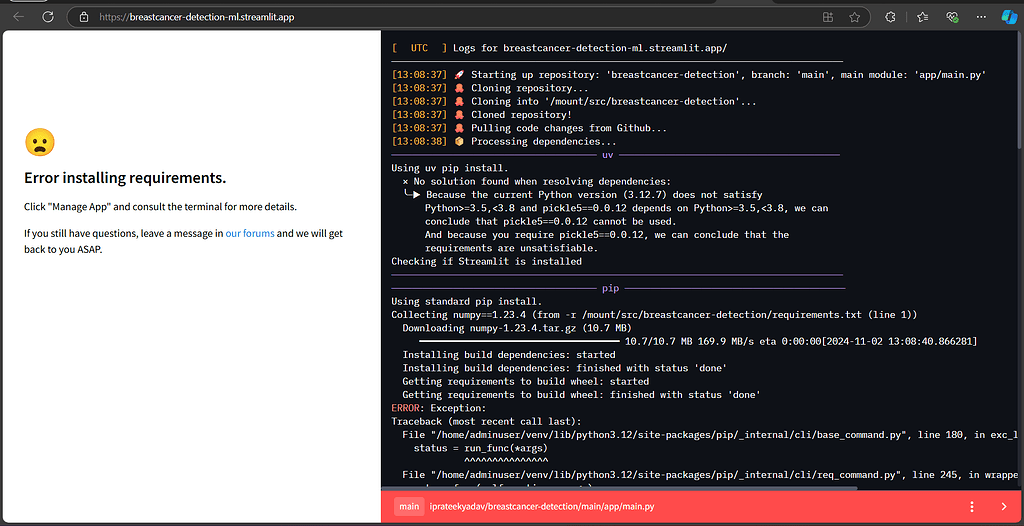Open the 'our forums' link
Image resolution: width=1024 pixels, height=526 pixels.
(x=250, y=233)
